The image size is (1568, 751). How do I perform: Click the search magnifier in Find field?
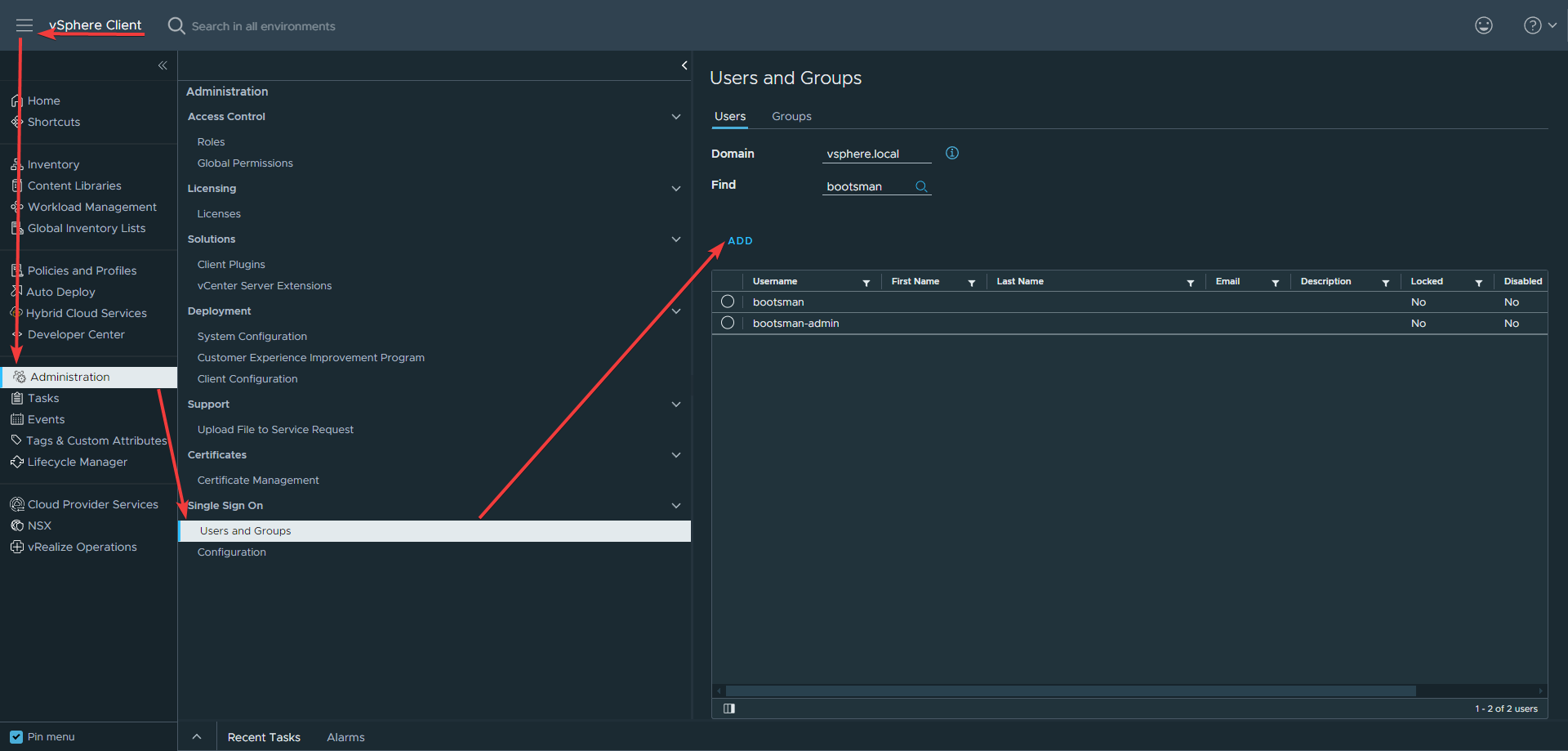(921, 186)
